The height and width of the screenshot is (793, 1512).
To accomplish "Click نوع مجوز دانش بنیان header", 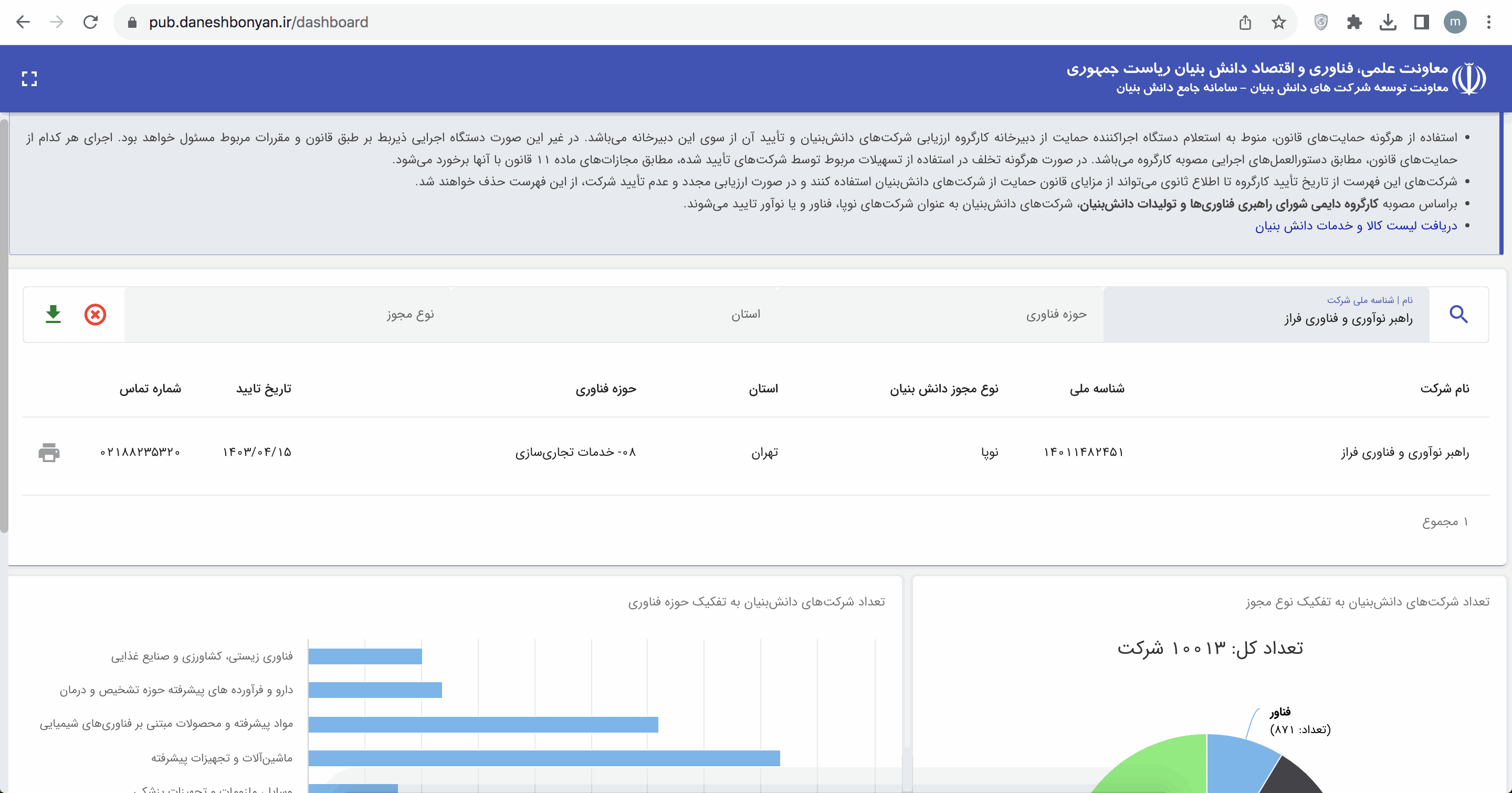I will [x=944, y=389].
